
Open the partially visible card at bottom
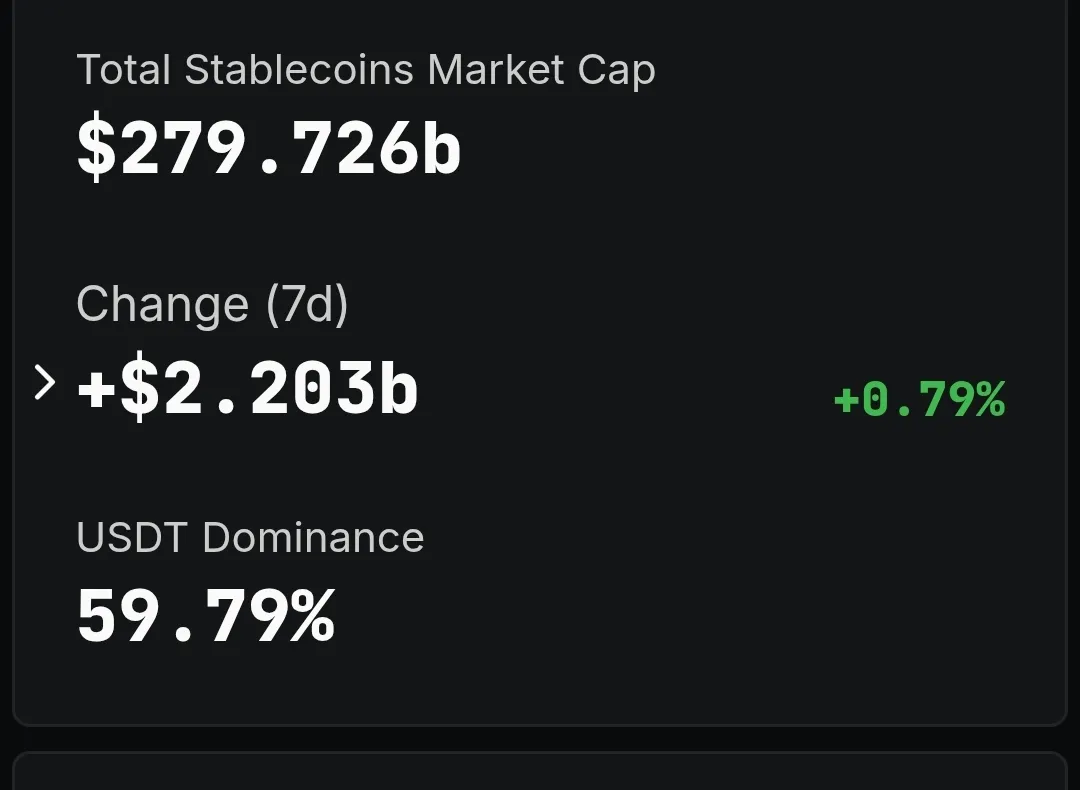pyautogui.click(x=540, y=772)
